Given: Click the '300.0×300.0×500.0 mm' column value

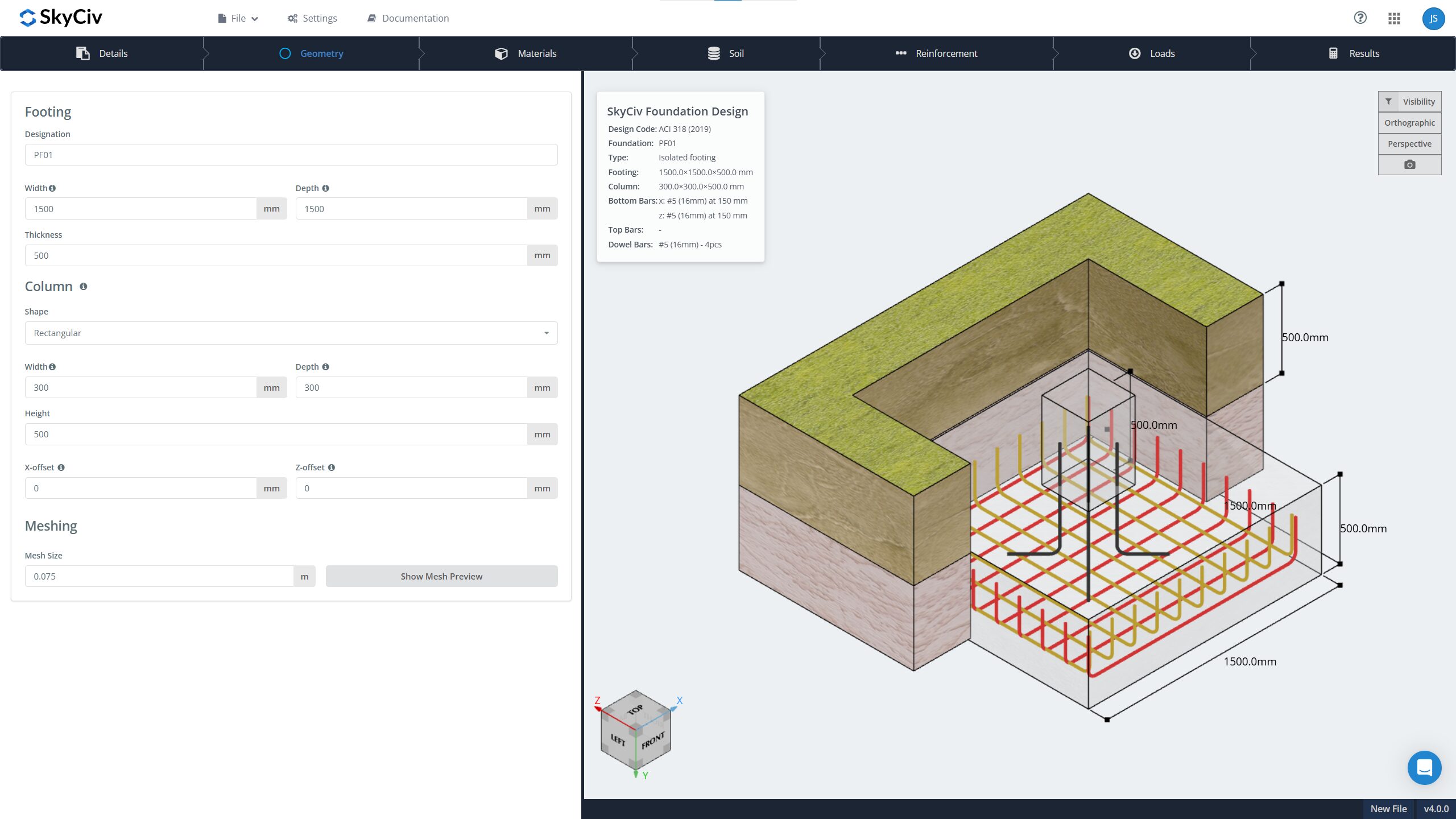Looking at the screenshot, I should pos(701,187).
